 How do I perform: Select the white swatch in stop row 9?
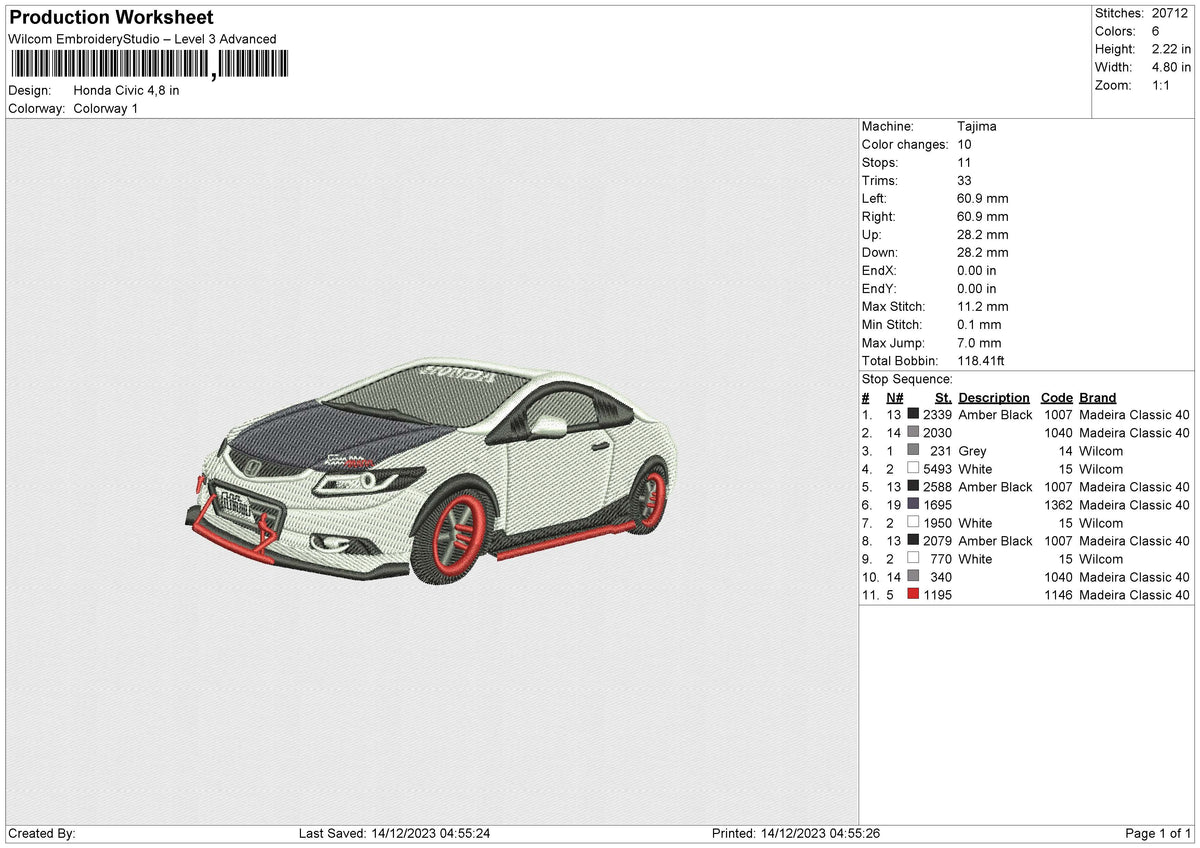[913, 558]
